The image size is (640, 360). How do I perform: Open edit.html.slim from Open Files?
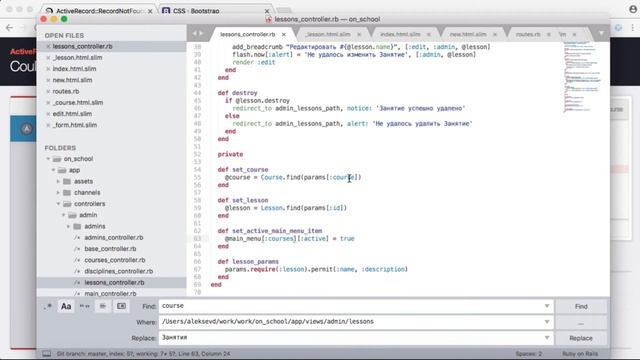click(x=72, y=114)
